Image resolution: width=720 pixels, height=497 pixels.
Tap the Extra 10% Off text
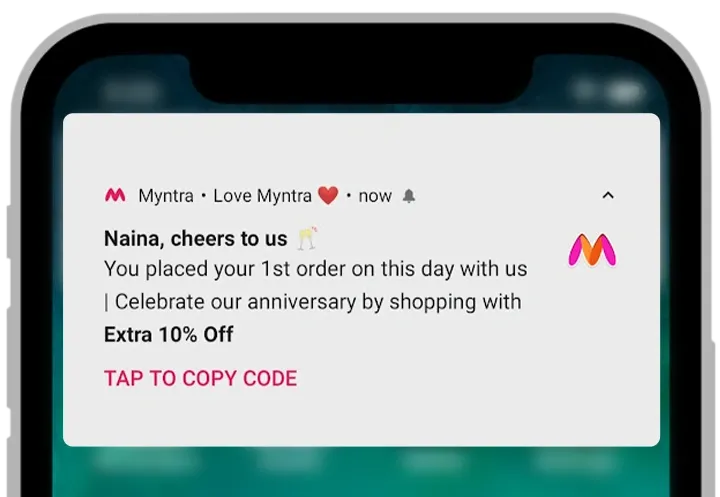169,334
